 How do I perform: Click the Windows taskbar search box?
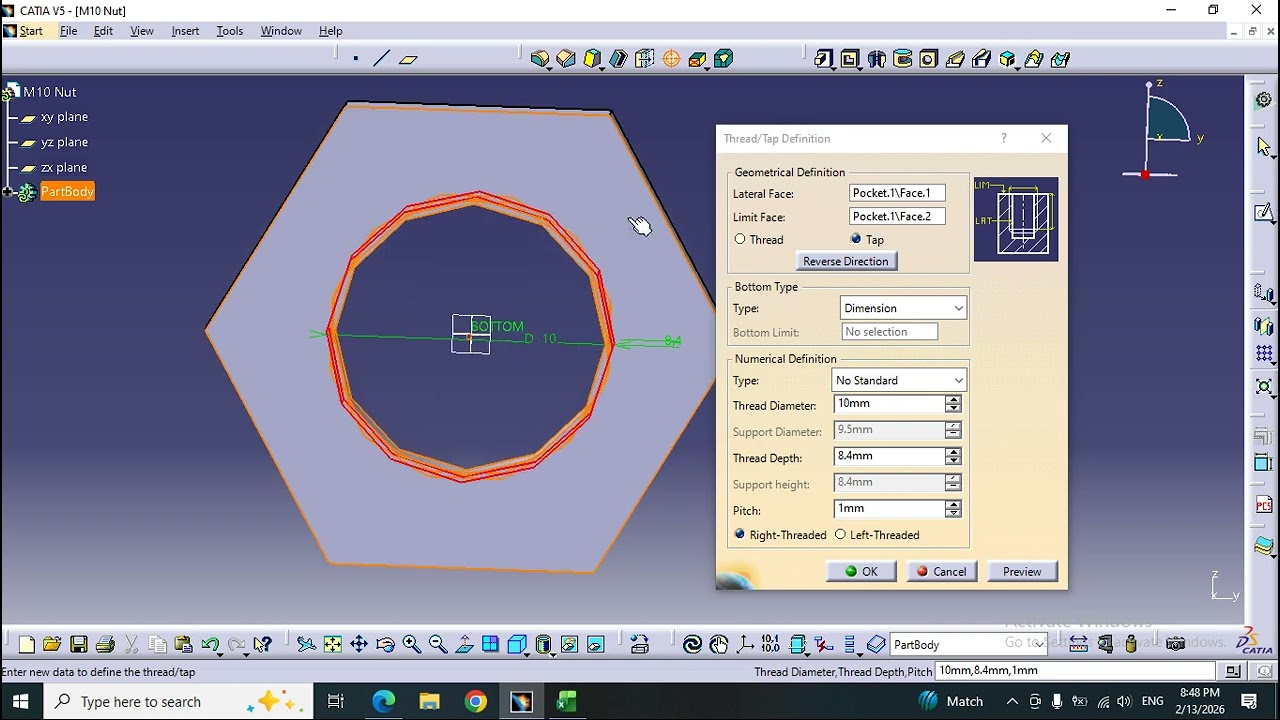tap(178, 701)
